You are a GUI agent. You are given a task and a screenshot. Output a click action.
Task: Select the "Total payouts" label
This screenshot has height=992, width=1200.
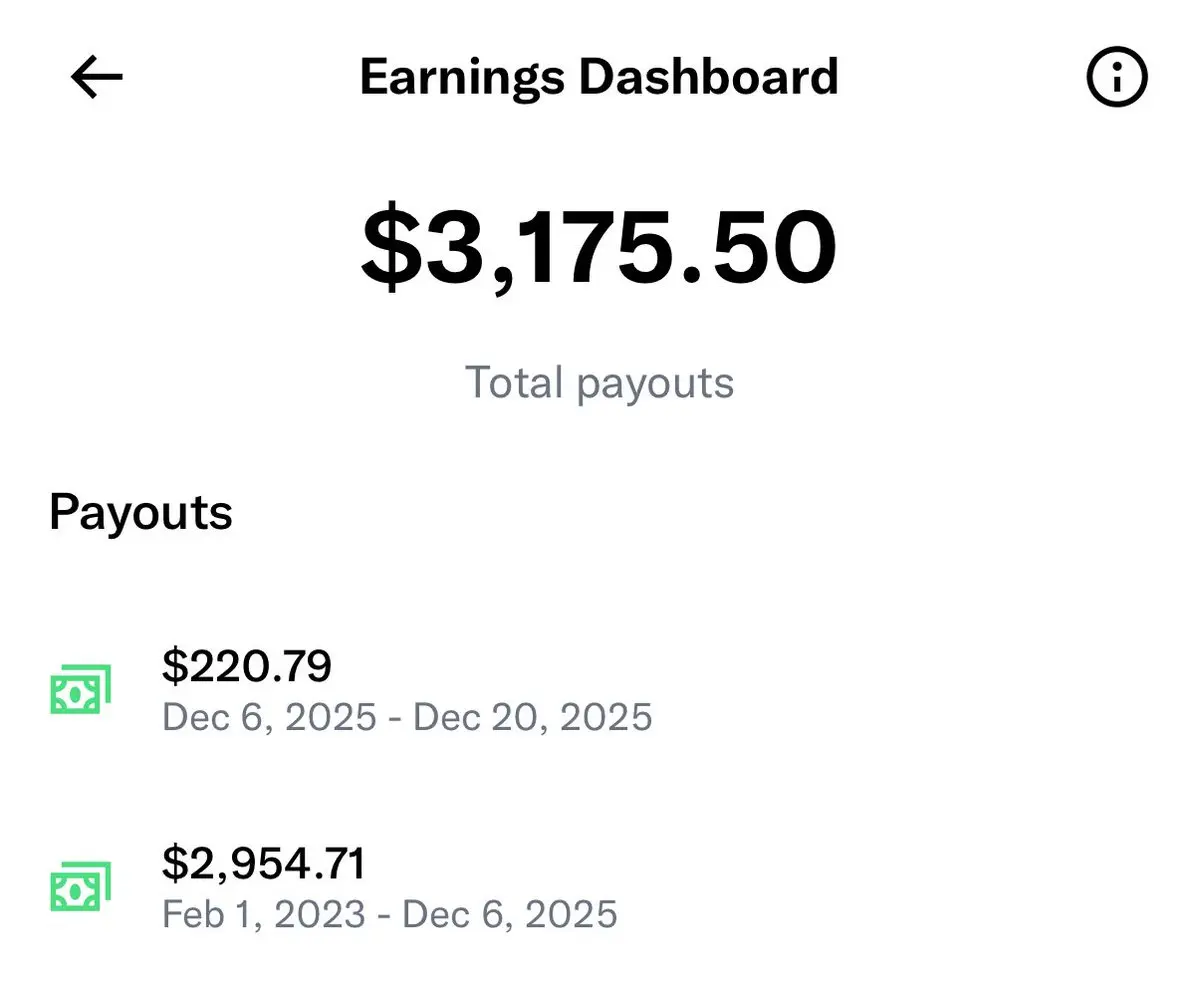point(599,382)
